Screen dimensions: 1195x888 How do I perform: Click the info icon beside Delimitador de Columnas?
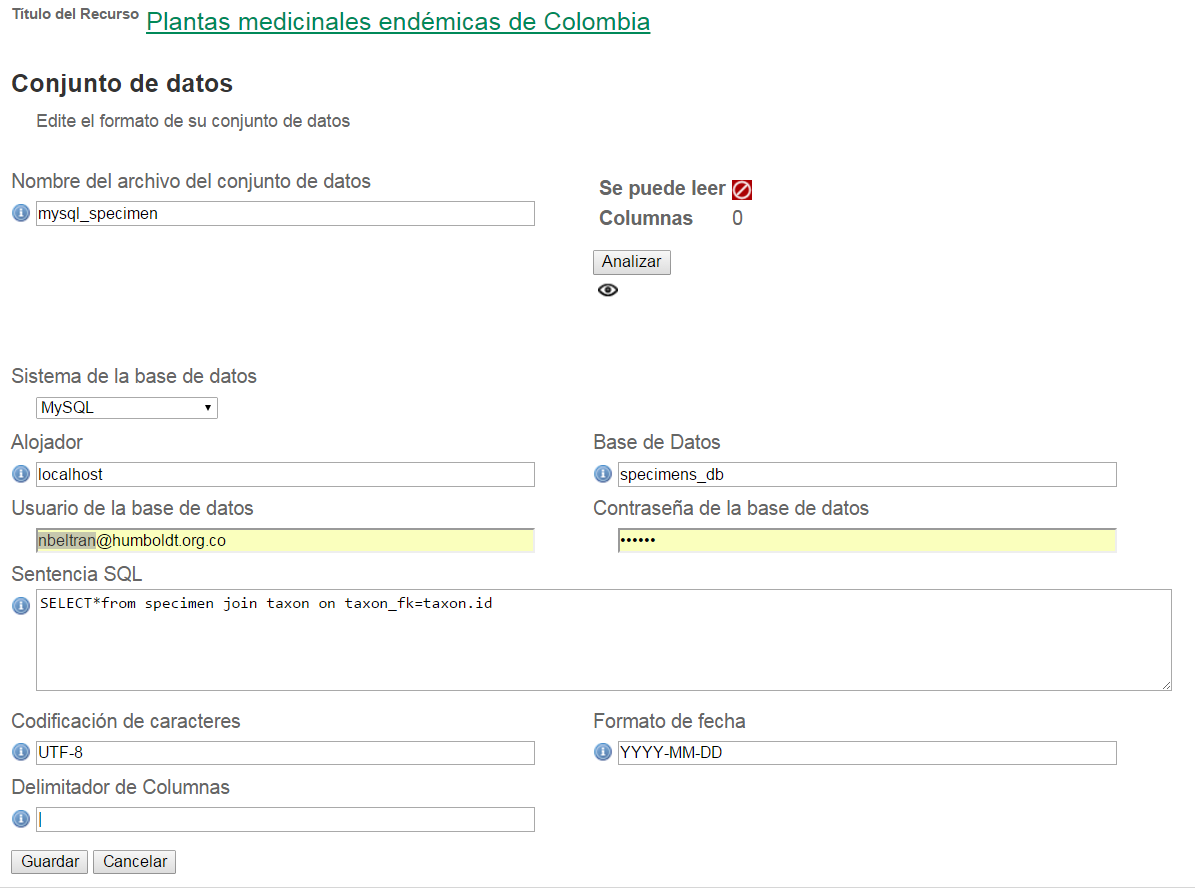[x=19, y=819]
